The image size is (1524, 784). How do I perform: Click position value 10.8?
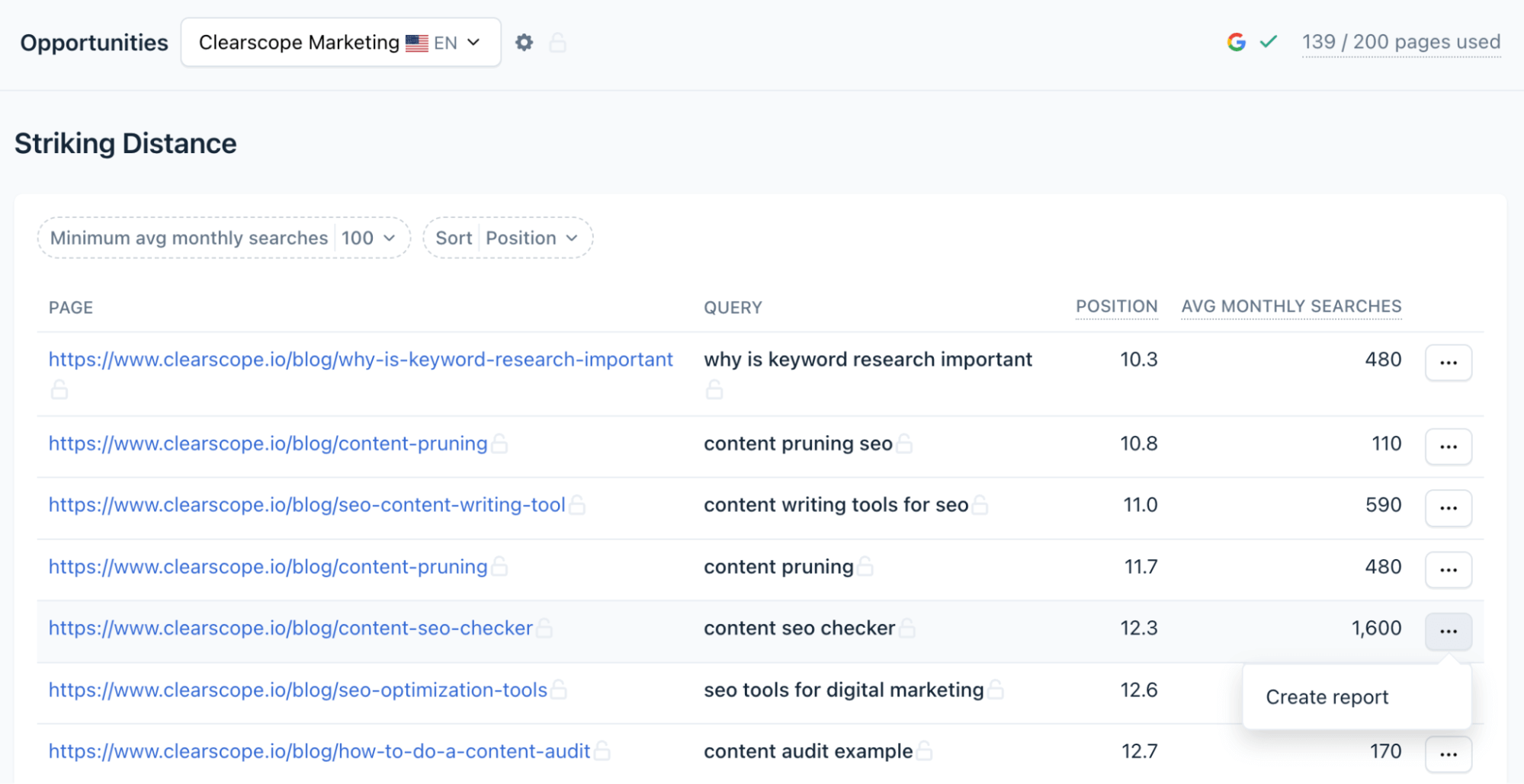click(1139, 443)
